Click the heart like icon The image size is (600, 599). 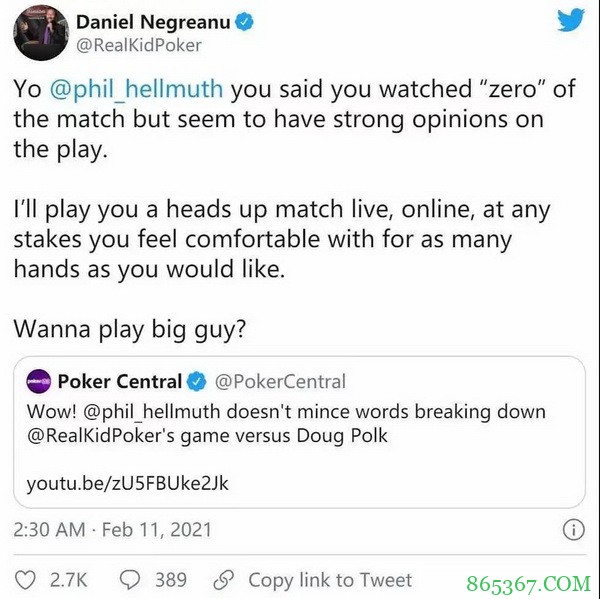(x=25, y=580)
